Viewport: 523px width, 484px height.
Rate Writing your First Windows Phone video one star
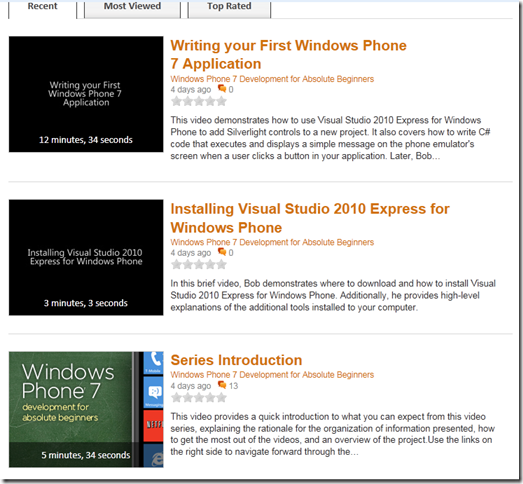(176, 101)
